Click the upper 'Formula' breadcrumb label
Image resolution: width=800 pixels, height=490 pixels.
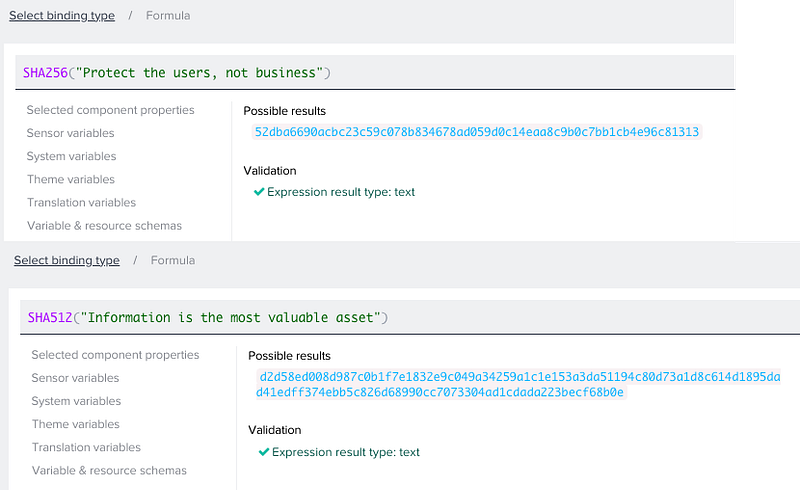point(167,16)
